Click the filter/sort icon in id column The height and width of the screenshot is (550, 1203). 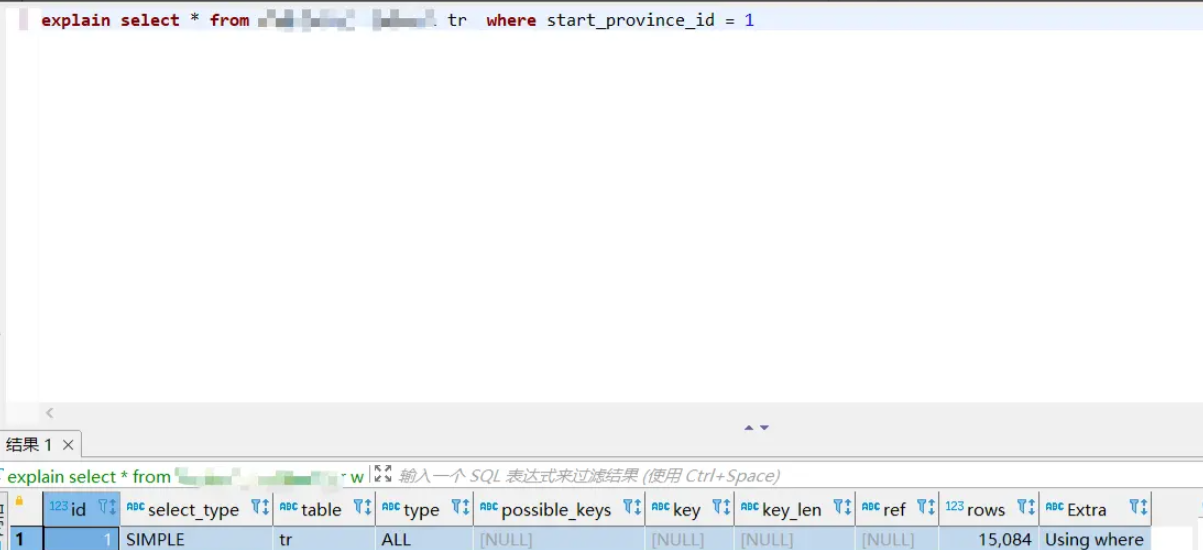(107, 508)
